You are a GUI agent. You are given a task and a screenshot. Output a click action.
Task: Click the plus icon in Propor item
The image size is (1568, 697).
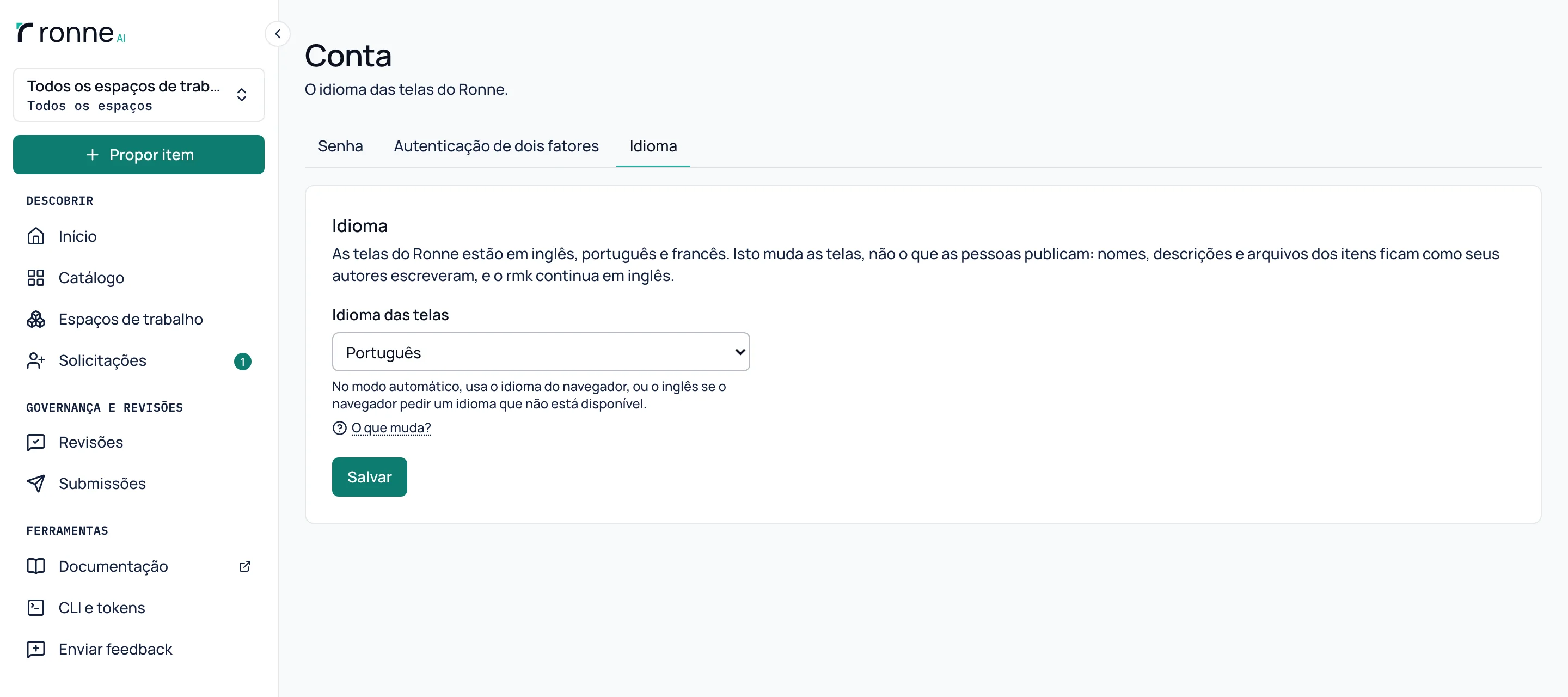click(x=93, y=155)
